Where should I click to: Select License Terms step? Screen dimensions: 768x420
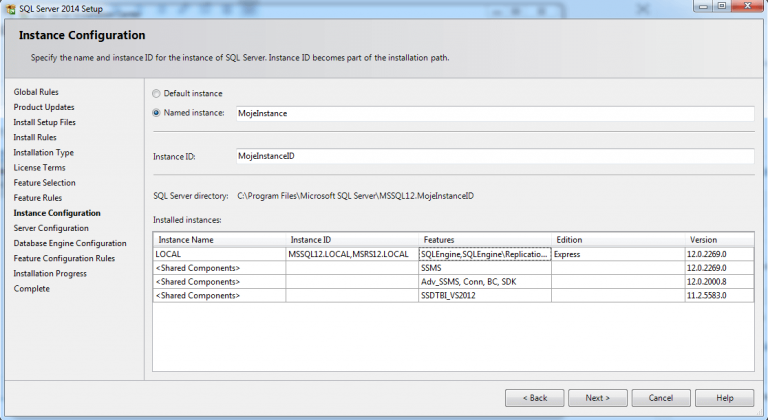(39, 168)
